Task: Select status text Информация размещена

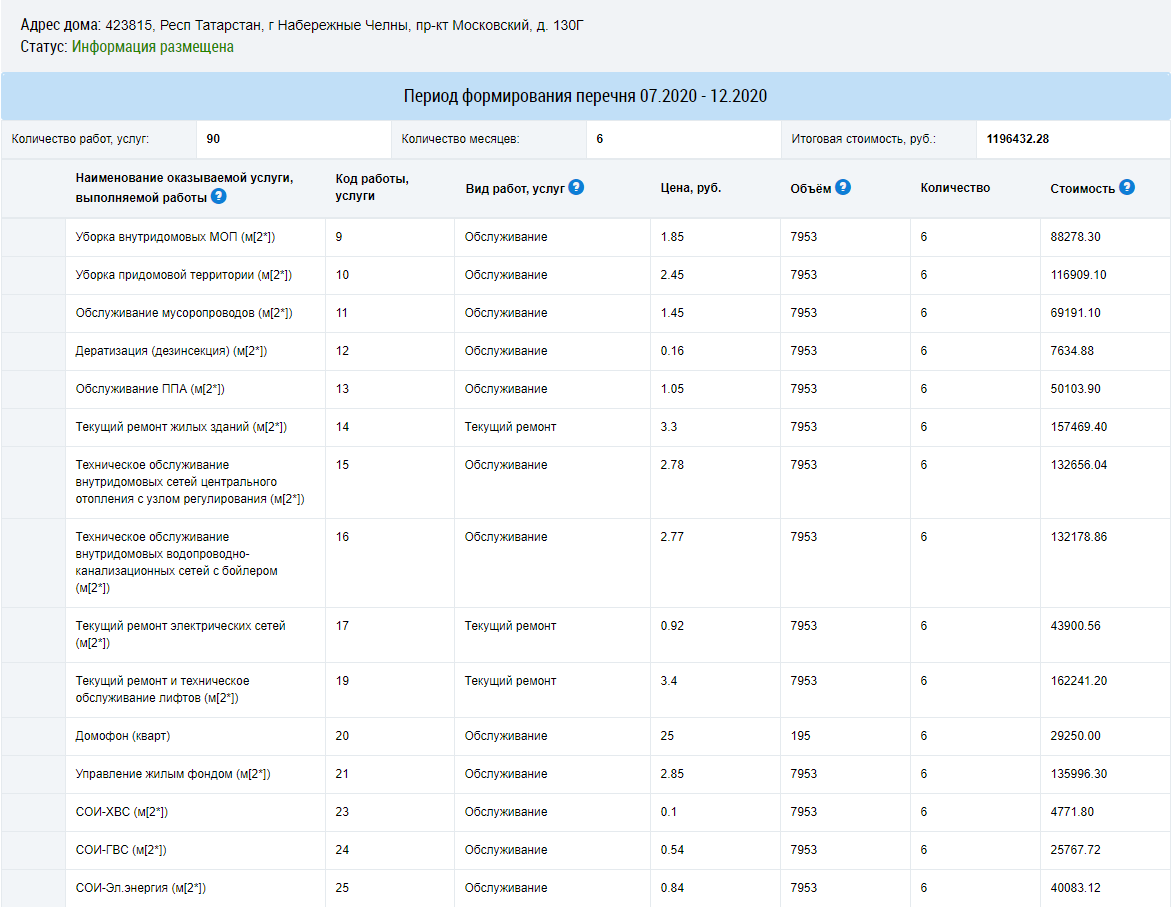Action: 153,46
